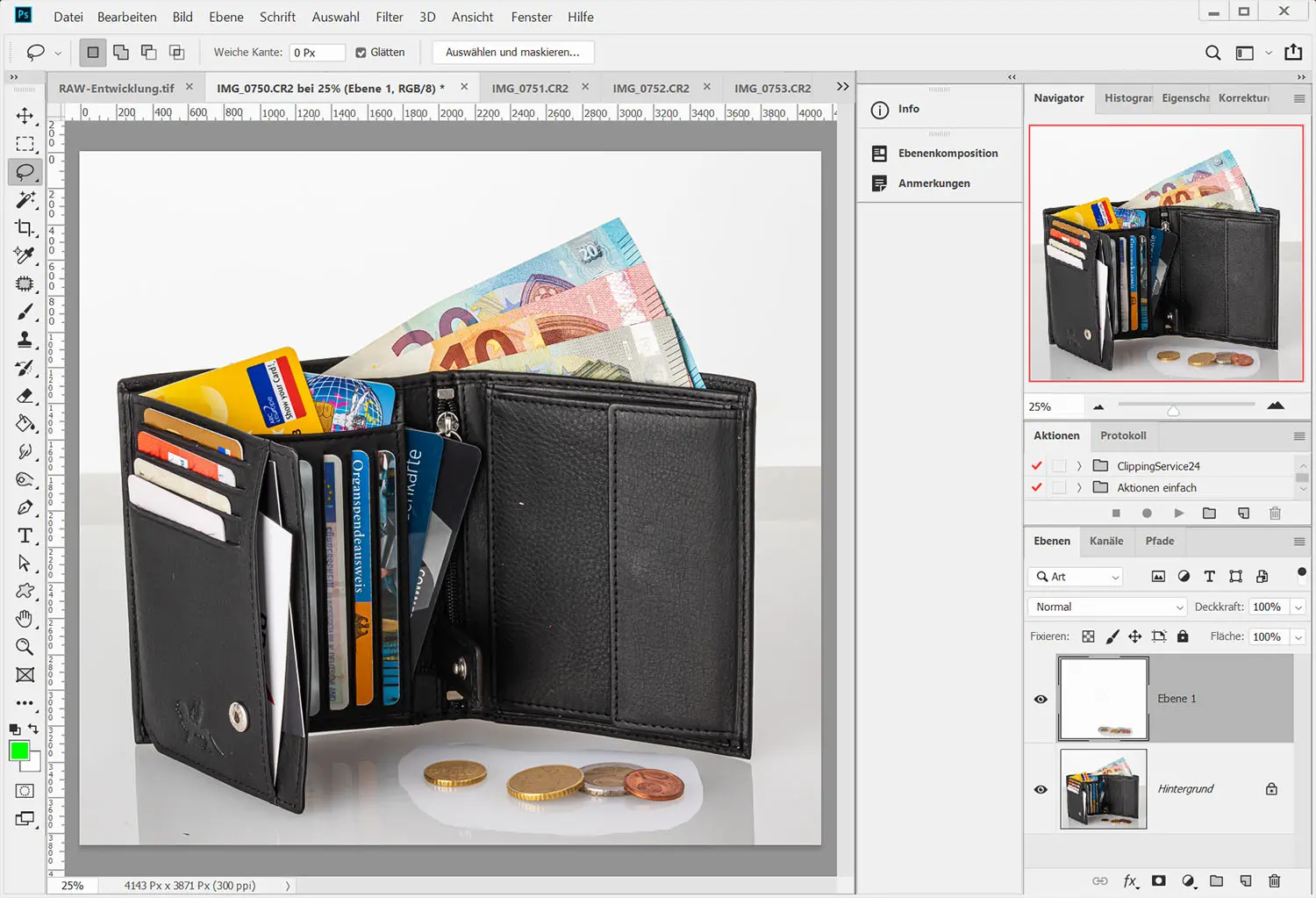Click the delete layer trash icon
This screenshot has height=898, width=1316.
pos(1274,880)
